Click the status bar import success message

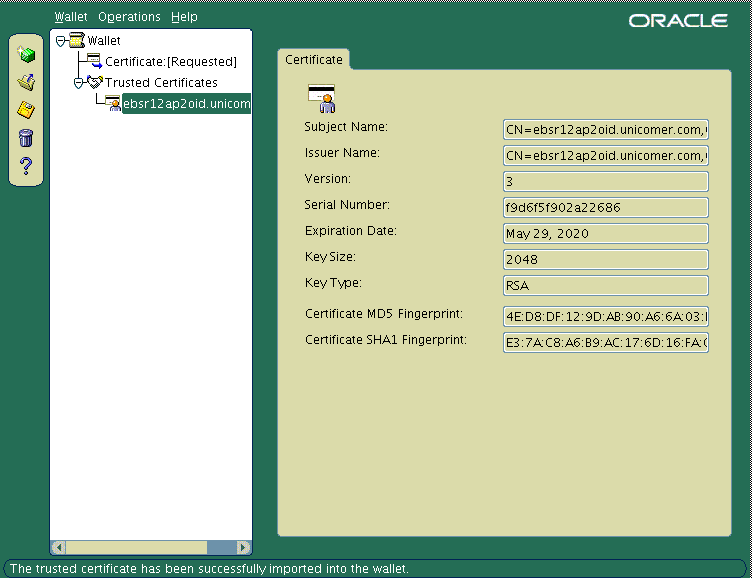[209, 569]
